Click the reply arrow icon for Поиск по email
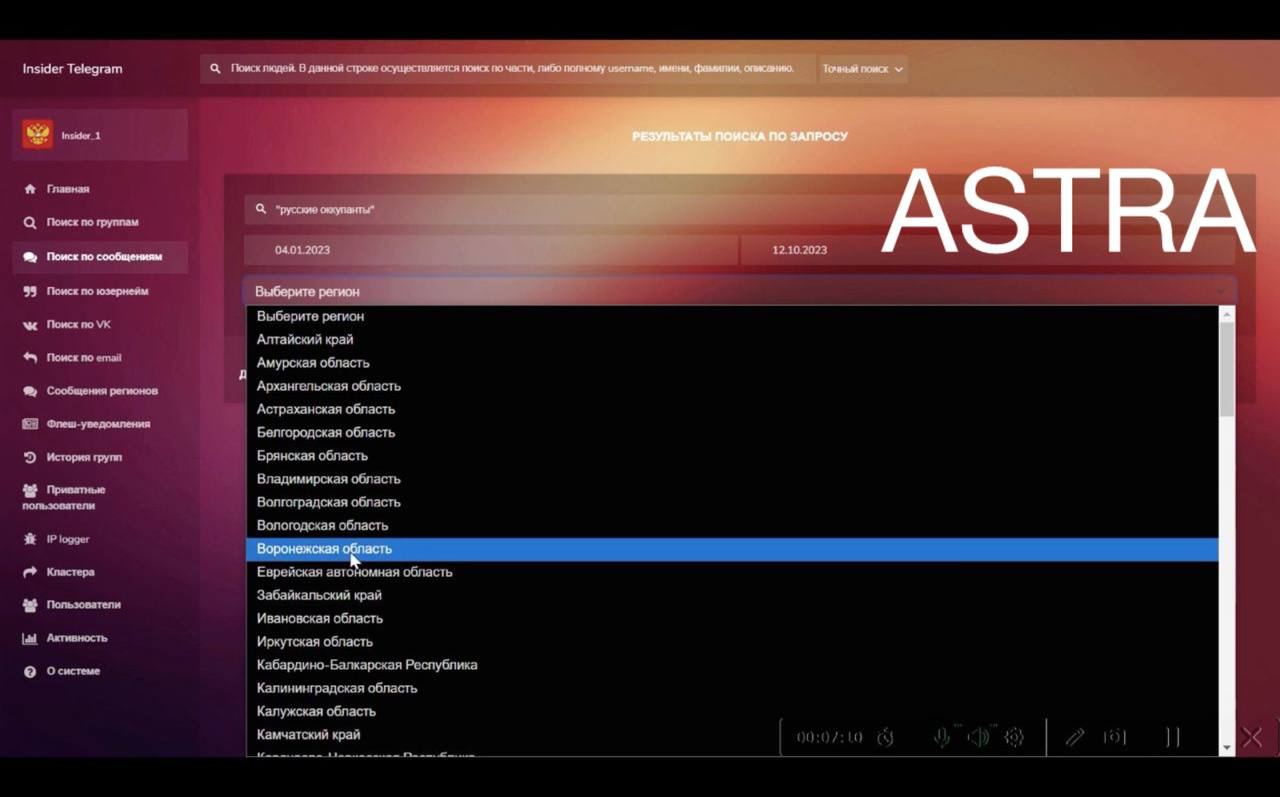 (30, 358)
